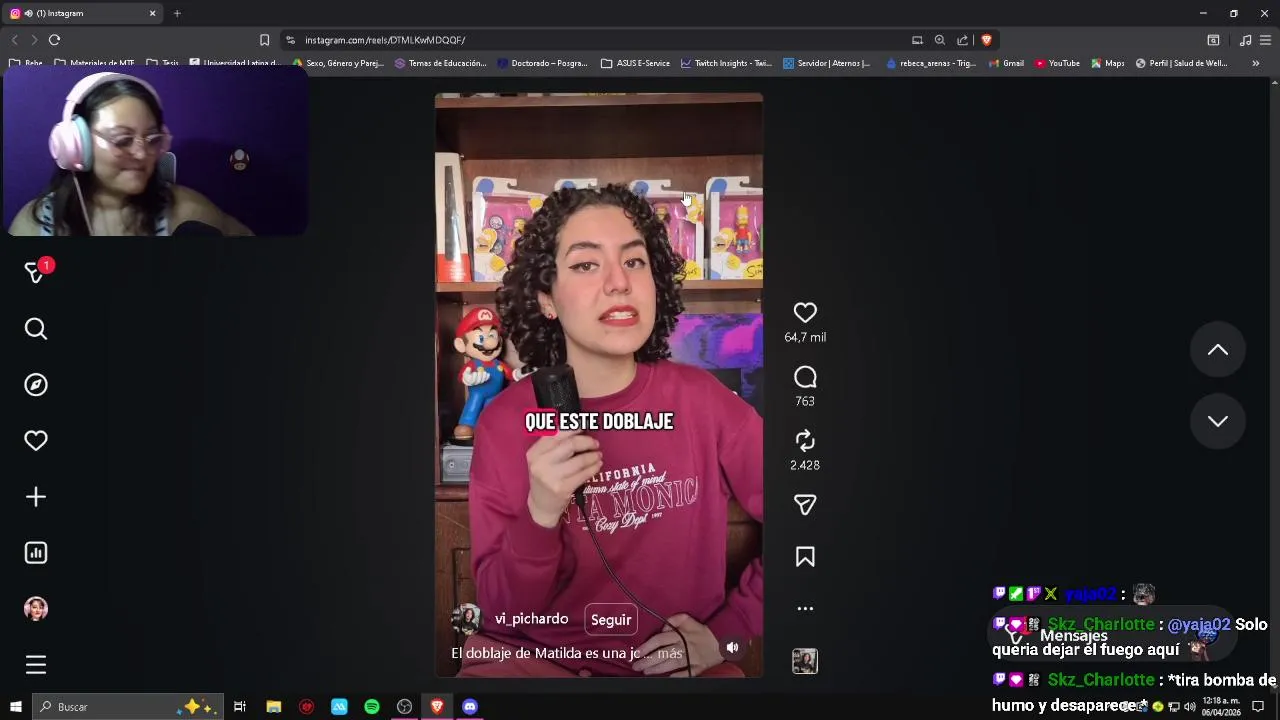Viewport: 1280px width, 720px height.
Task: Open Instagram messages in the left sidebar
Action: pos(36,272)
